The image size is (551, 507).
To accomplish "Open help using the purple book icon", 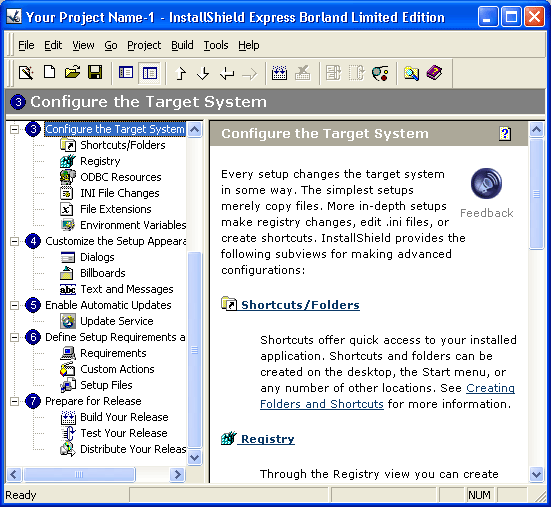I will point(434,72).
